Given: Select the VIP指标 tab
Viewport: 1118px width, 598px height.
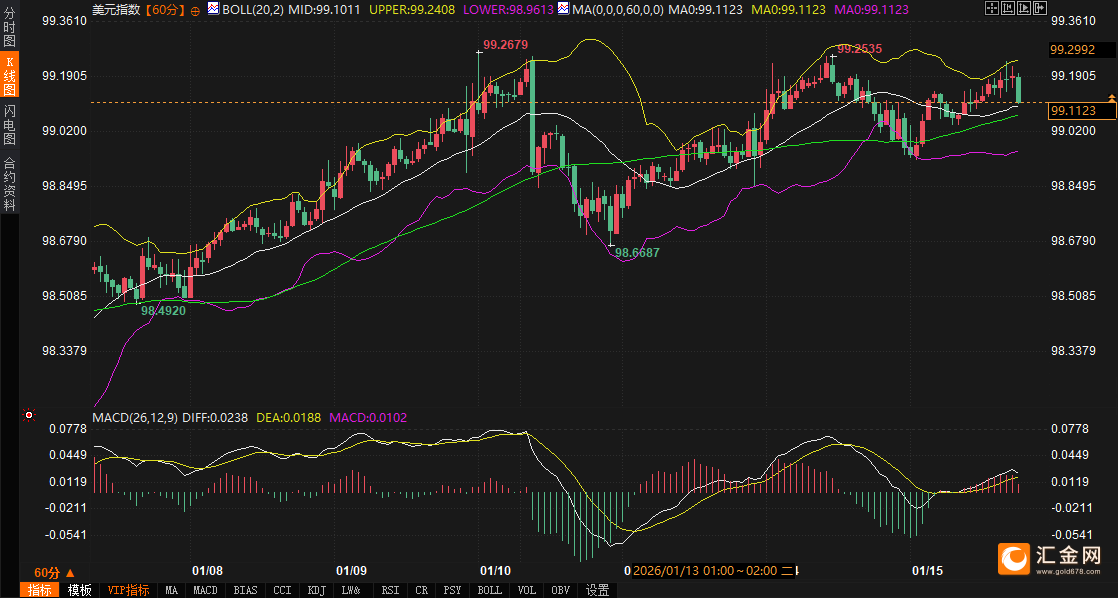Looking at the screenshot, I should tap(128, 590).
